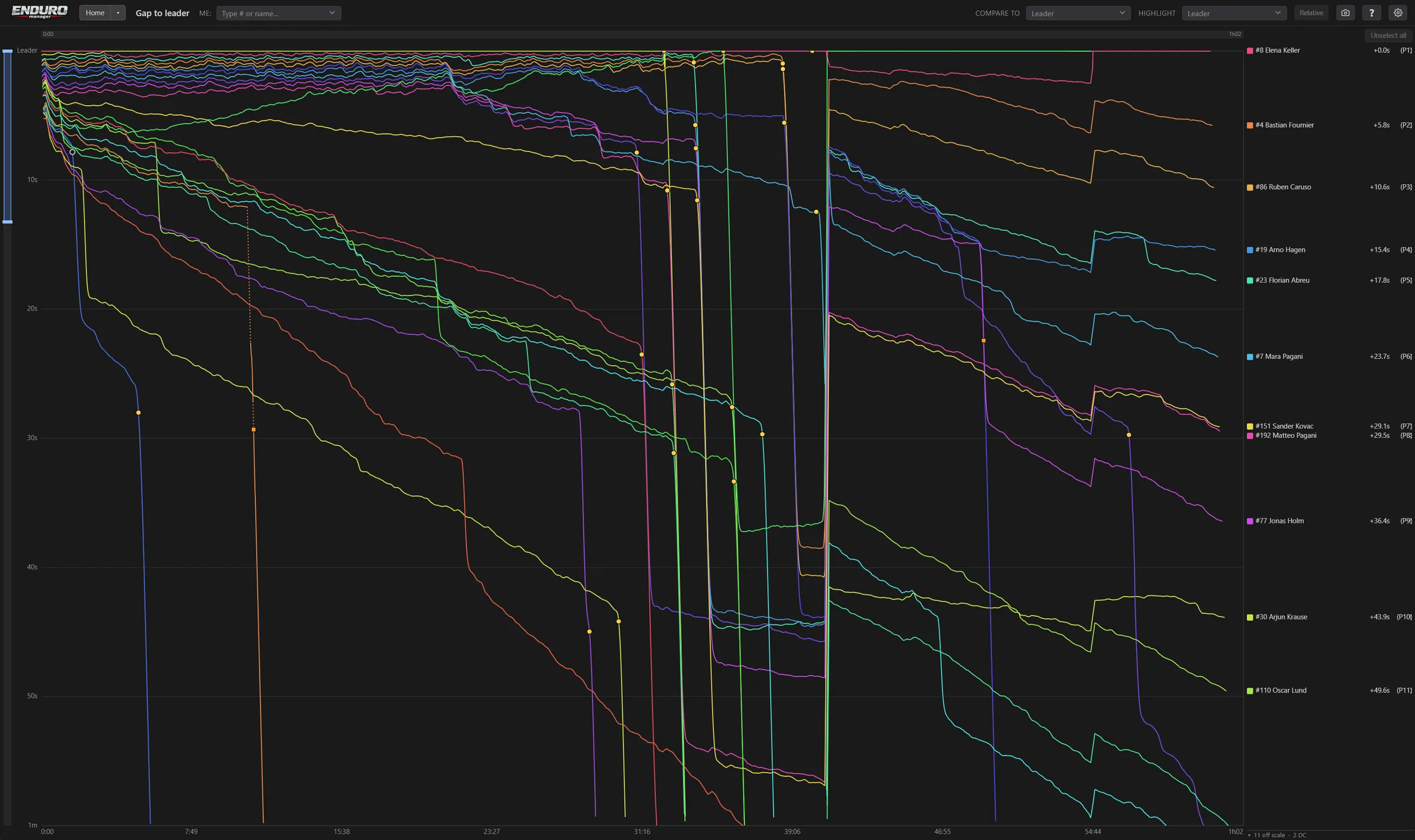1415x840 pixels.
Task: Click the 31:16 time axis label
Action: [642, 832]
